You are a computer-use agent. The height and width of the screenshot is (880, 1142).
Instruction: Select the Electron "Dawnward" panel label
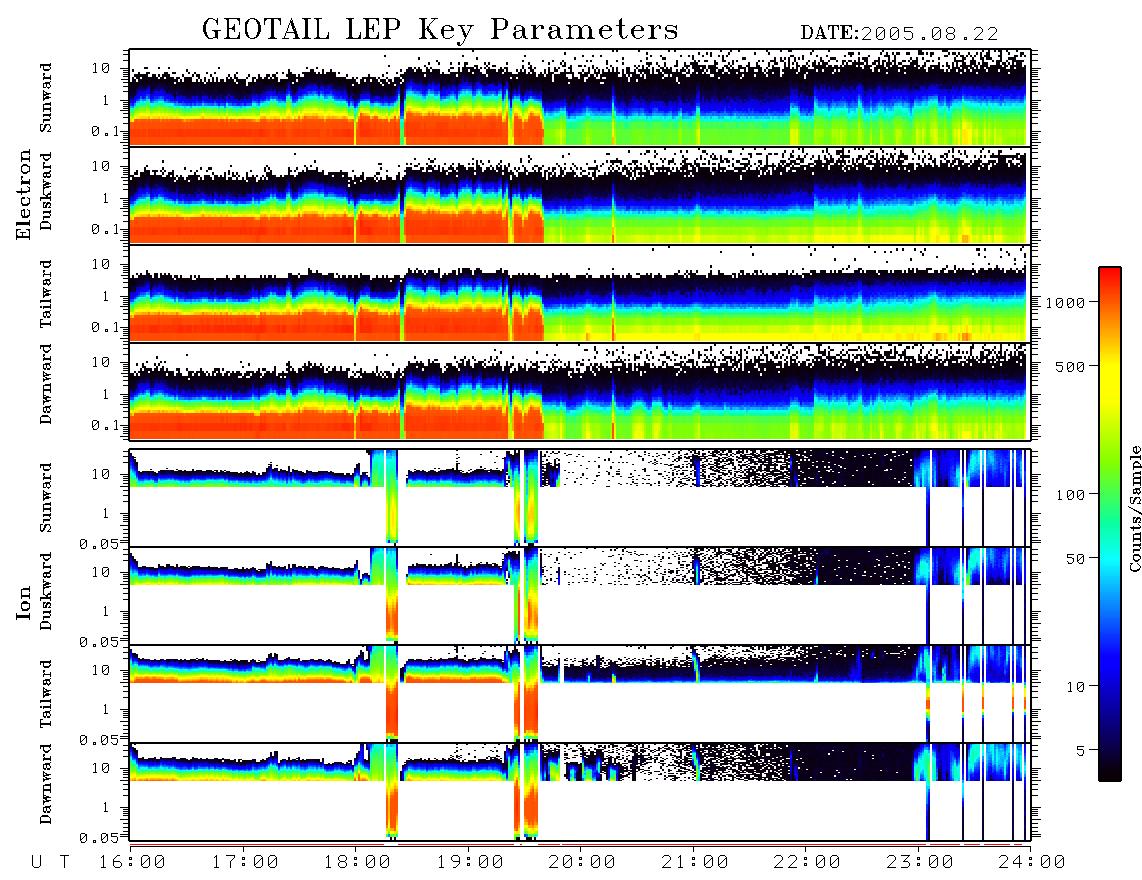click(46, 384)
